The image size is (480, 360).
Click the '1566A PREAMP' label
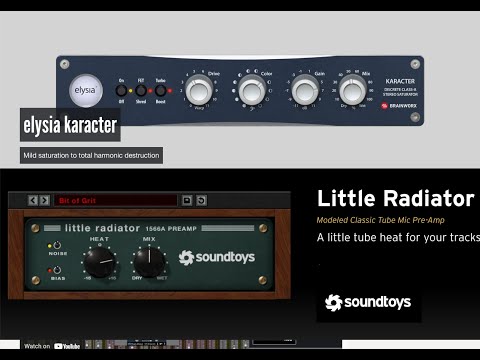(171, 229)
